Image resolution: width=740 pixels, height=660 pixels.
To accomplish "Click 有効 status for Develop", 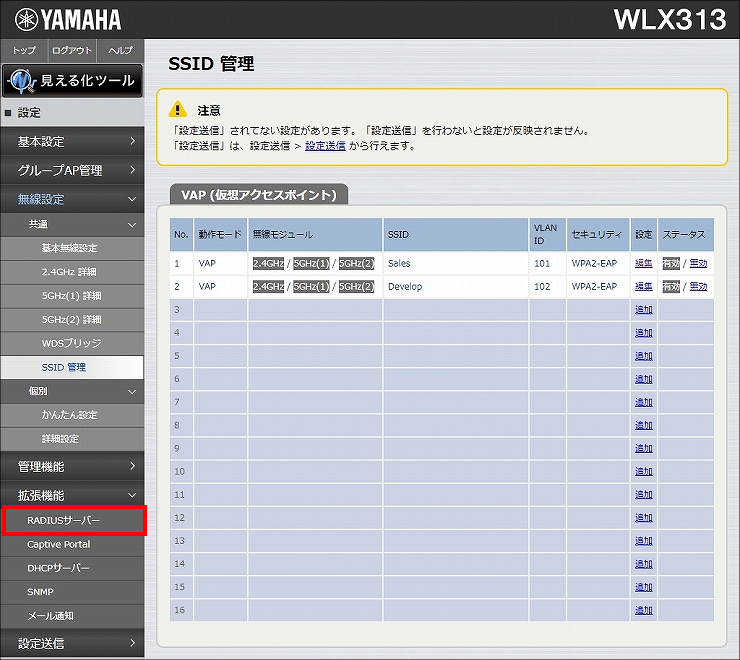I will click(x=671, y=286).
